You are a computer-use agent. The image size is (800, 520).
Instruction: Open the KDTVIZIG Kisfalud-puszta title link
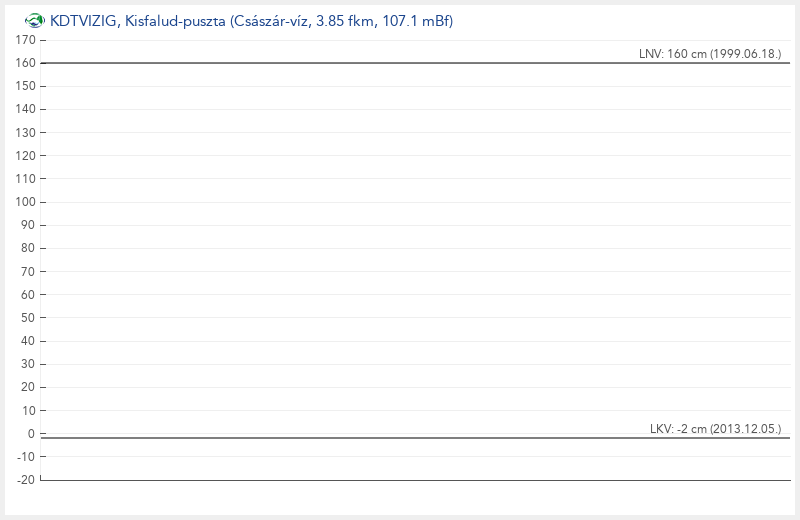click(252, 21)
